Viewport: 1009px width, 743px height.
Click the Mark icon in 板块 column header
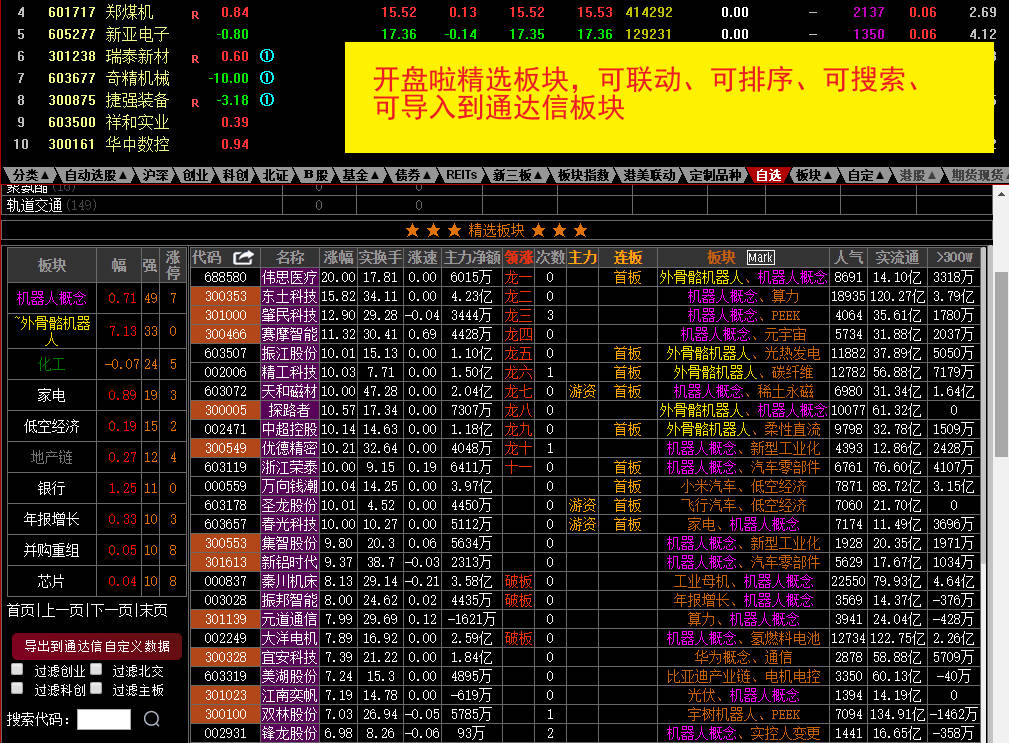tap(760, 257)
